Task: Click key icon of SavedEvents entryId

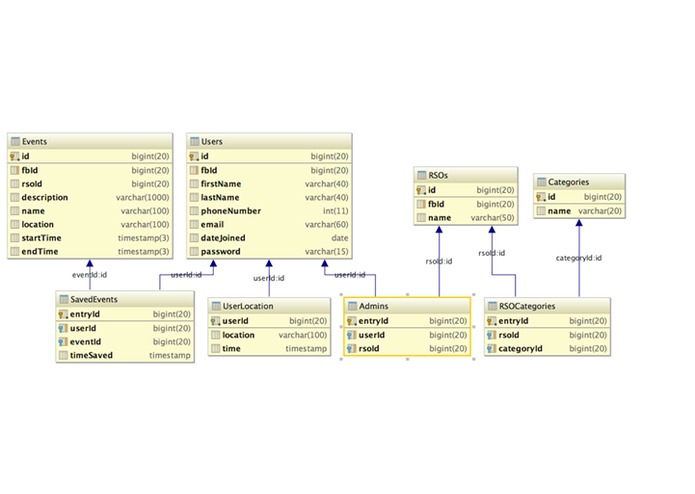Action: tap(63, 314)
